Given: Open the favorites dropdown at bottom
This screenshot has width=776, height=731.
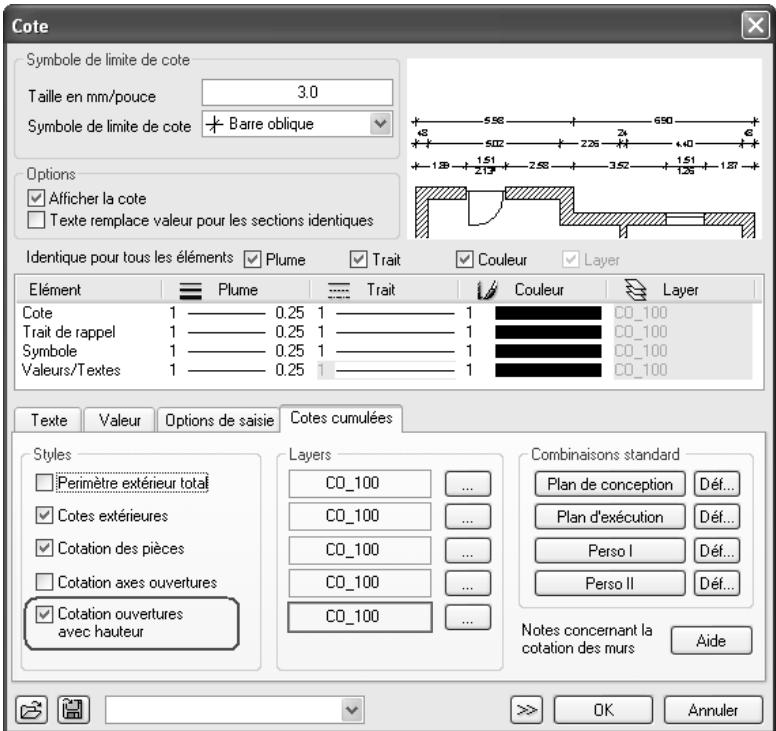Looking at the screenshot, I should pos(352,710).
